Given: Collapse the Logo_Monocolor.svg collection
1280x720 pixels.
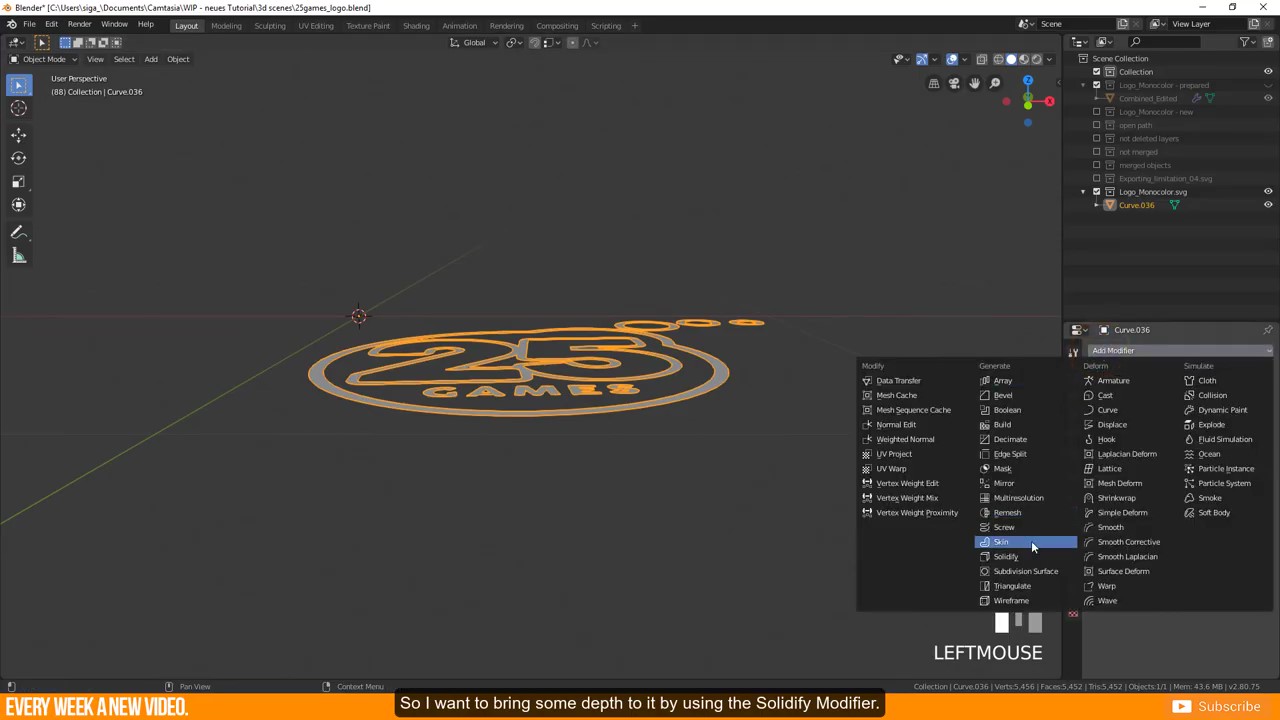Looking at the screenshot, I should point(1083,192).
